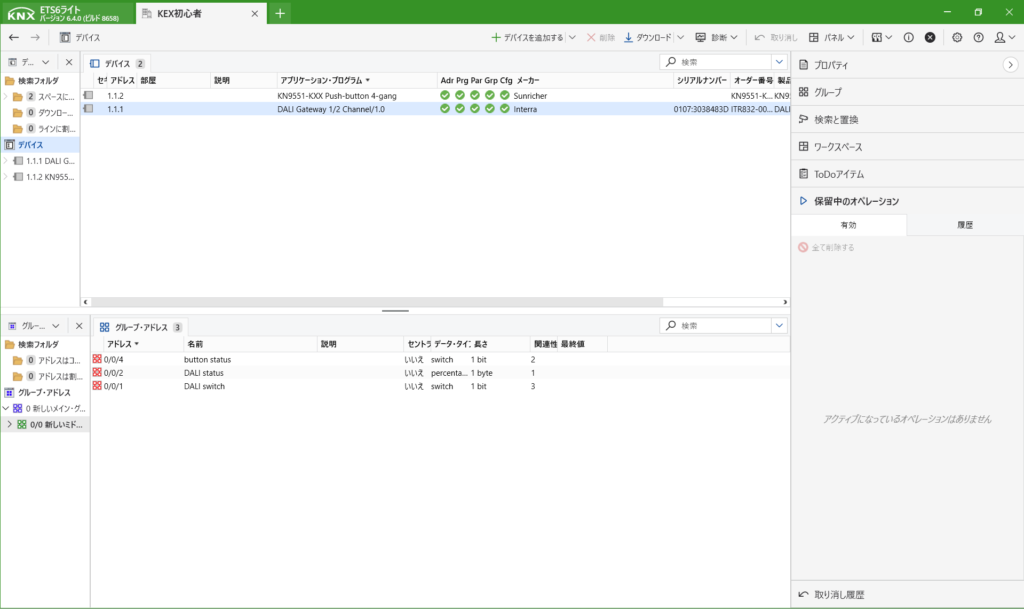
Task: Open a new tab with the plus icon
Action: pyautogui.click(x=280, y=13)
